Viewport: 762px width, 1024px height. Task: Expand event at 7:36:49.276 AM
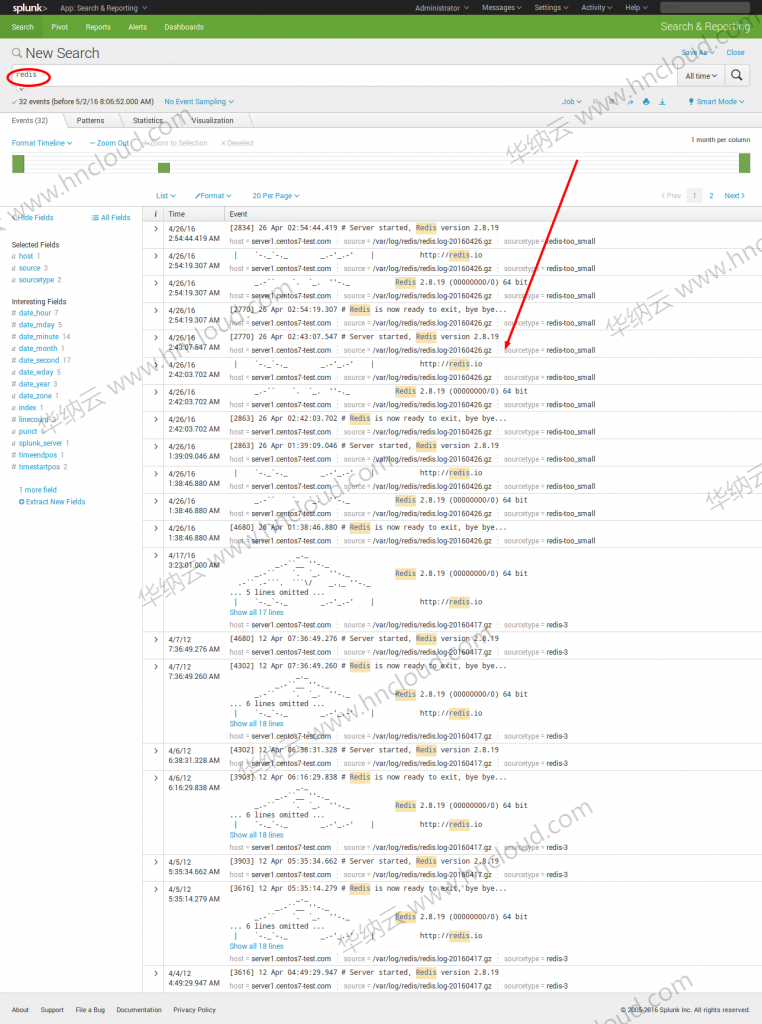coord(155,639)
